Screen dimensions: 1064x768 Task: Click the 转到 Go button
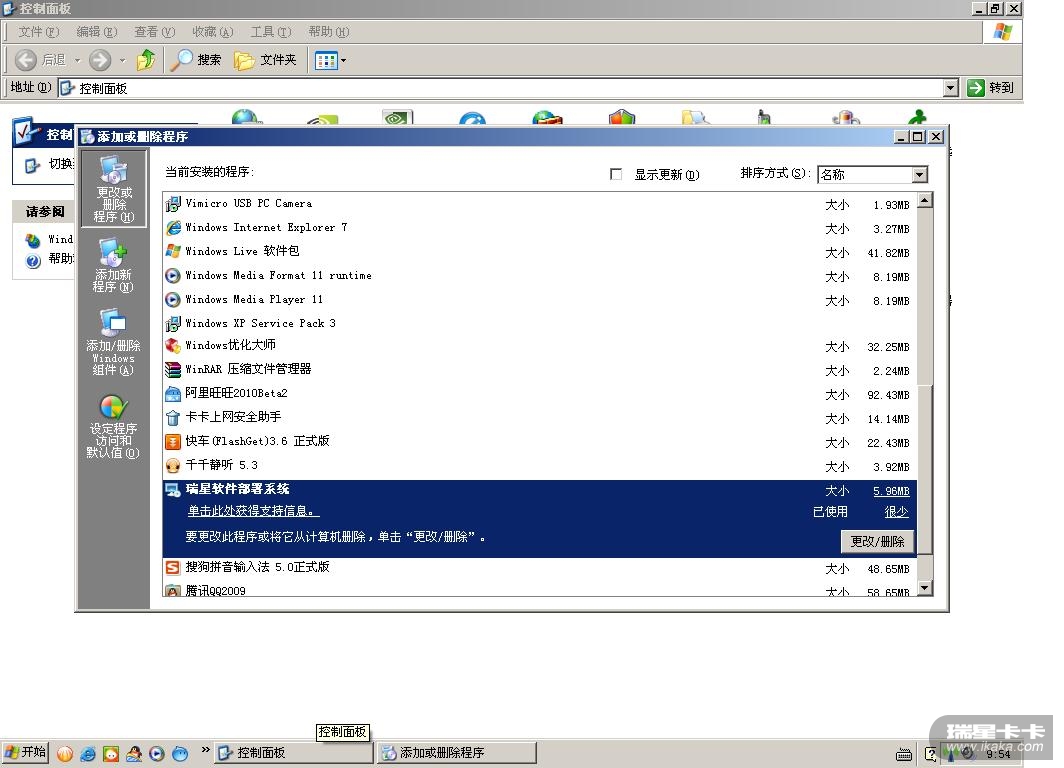(x=991, y=88)
